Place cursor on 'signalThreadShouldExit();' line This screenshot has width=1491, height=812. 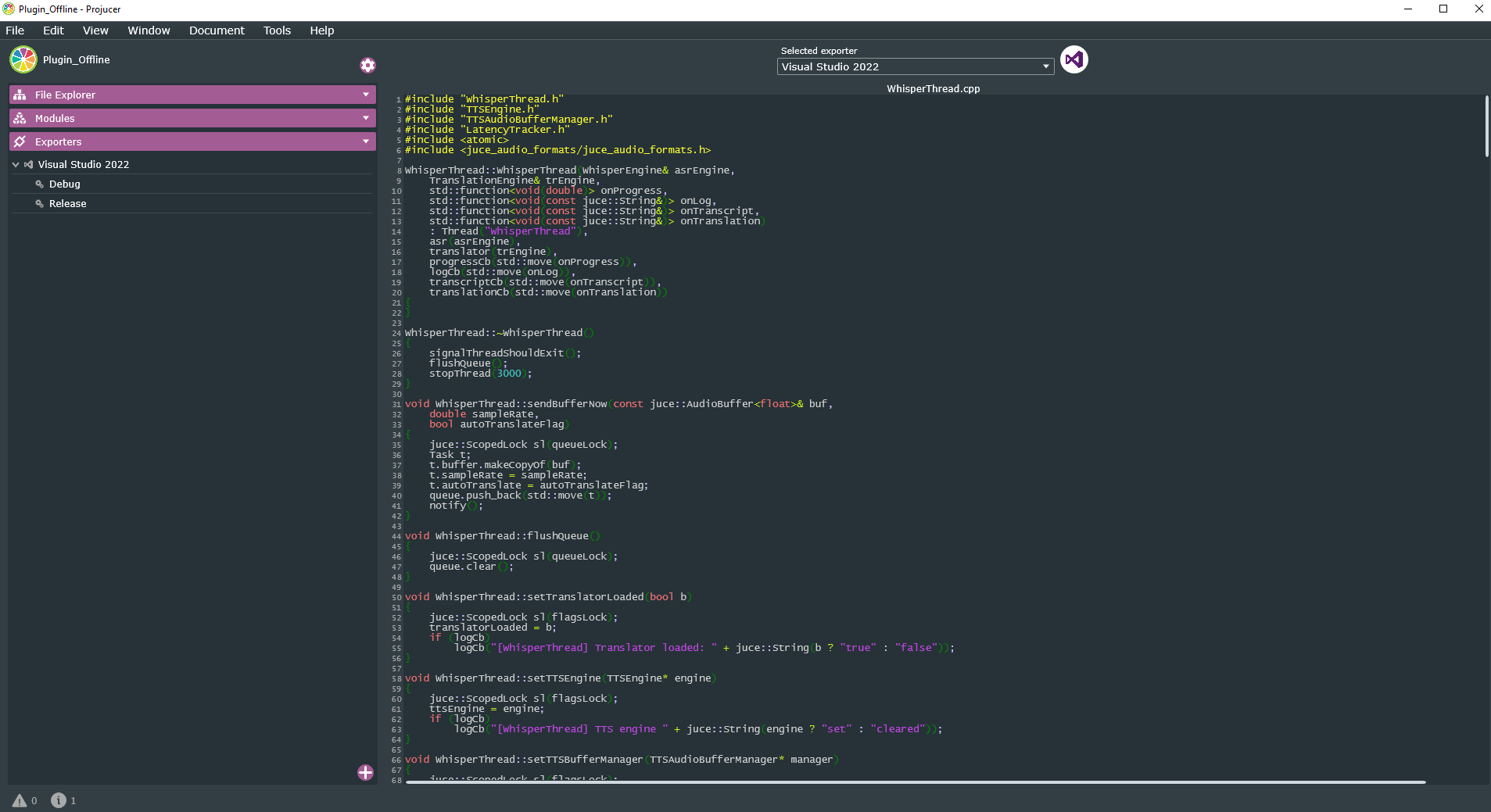click(505, 353)
